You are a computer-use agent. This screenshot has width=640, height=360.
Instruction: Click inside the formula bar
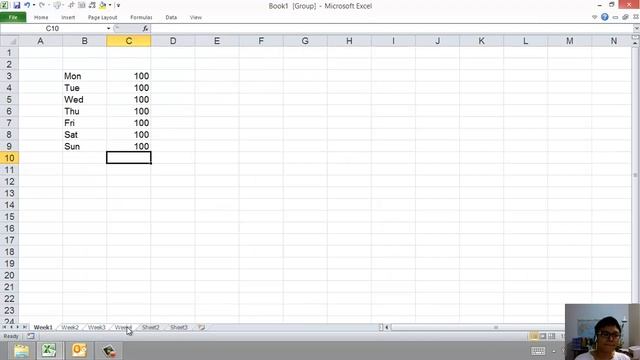coord(391,29)
